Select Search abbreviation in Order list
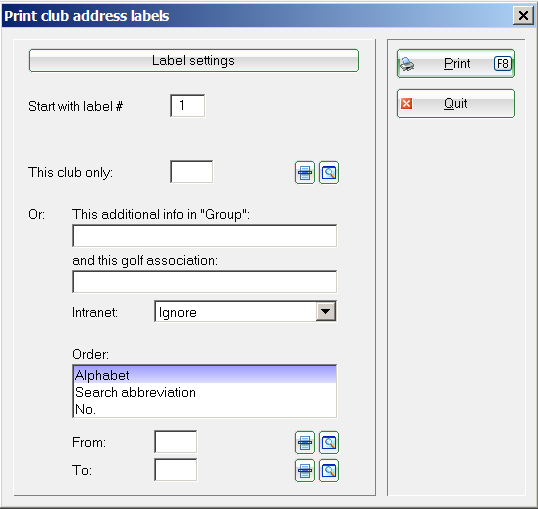 (x=204, y=392)
